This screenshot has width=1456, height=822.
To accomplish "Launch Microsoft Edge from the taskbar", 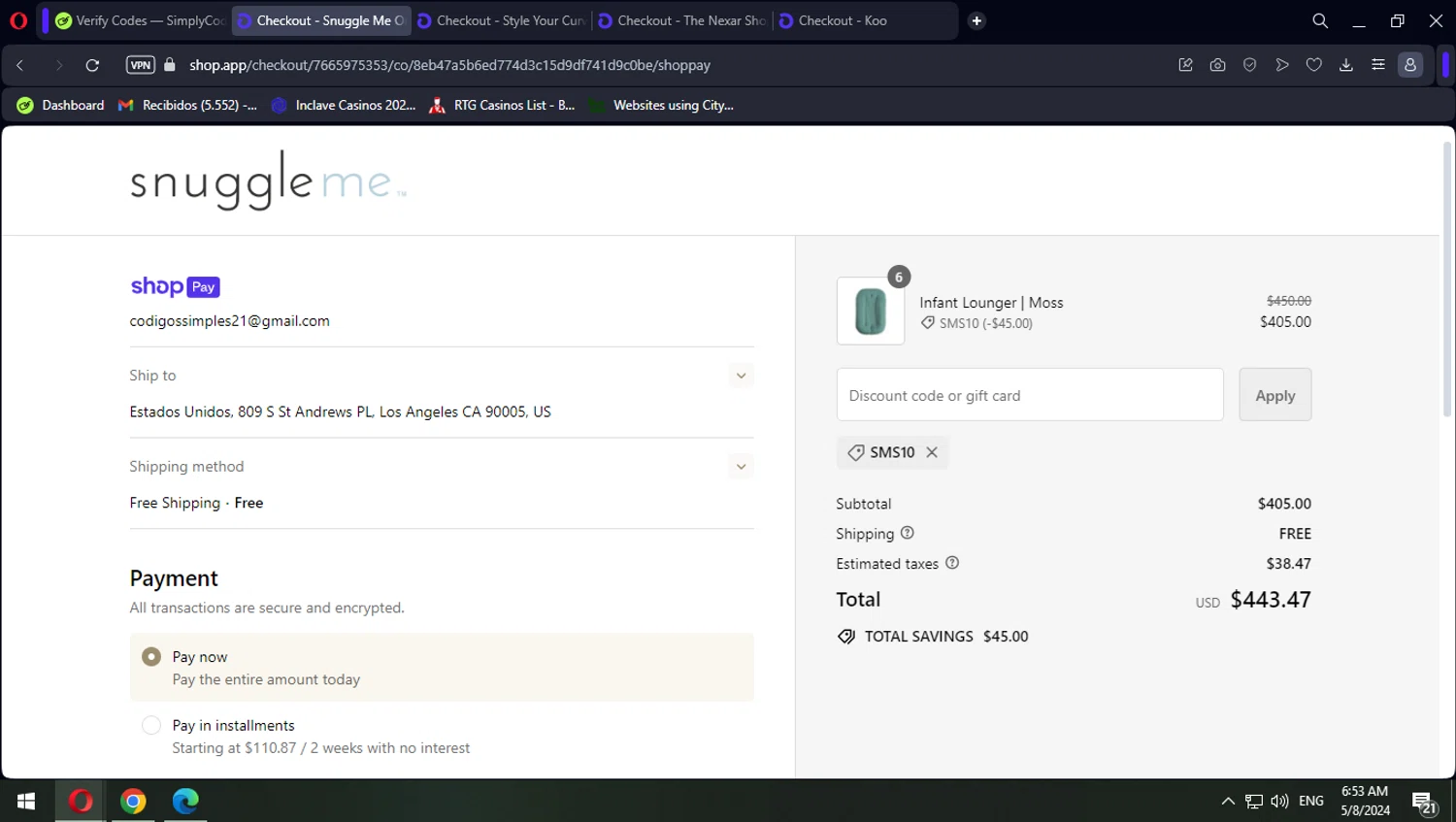I will click(185, 801).
